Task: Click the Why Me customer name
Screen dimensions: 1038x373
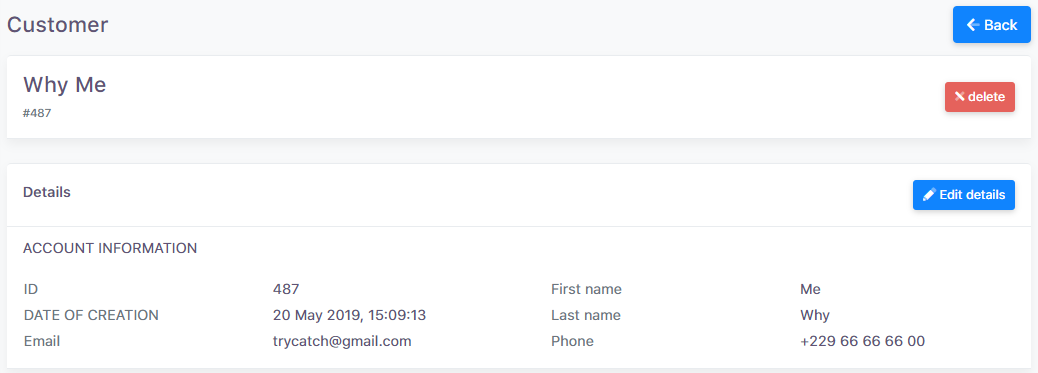Action: [64, 84]
